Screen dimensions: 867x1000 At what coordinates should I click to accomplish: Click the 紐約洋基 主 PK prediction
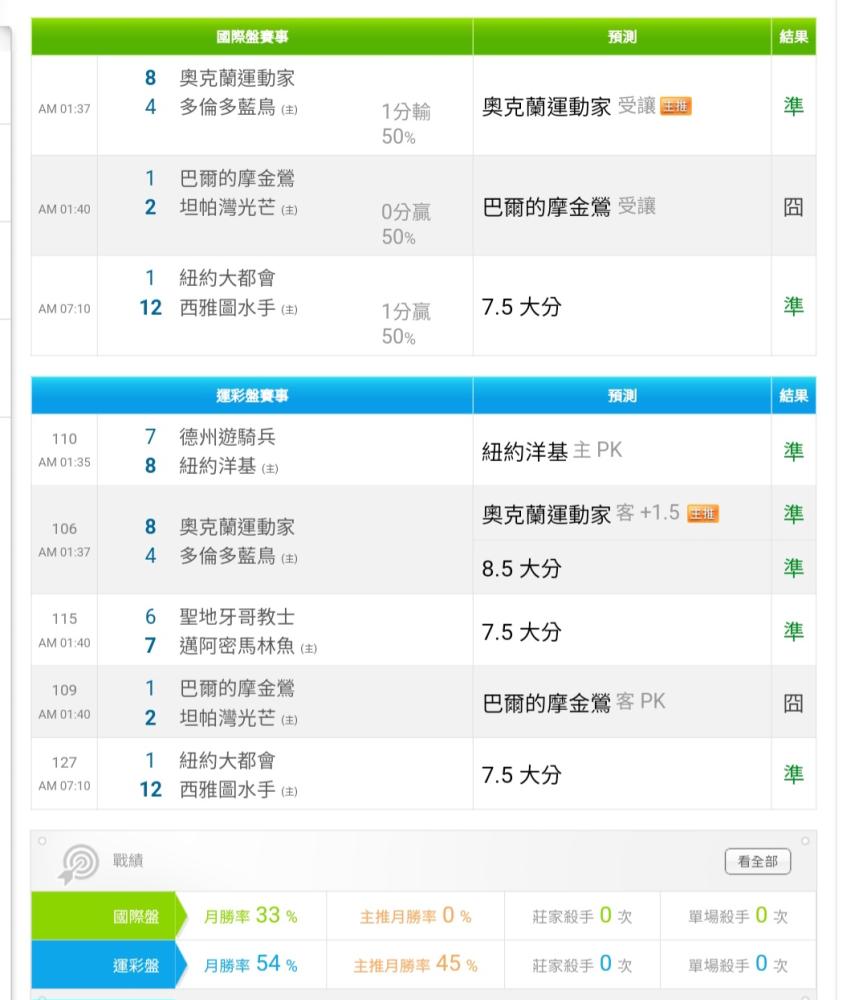coord(552,452)
